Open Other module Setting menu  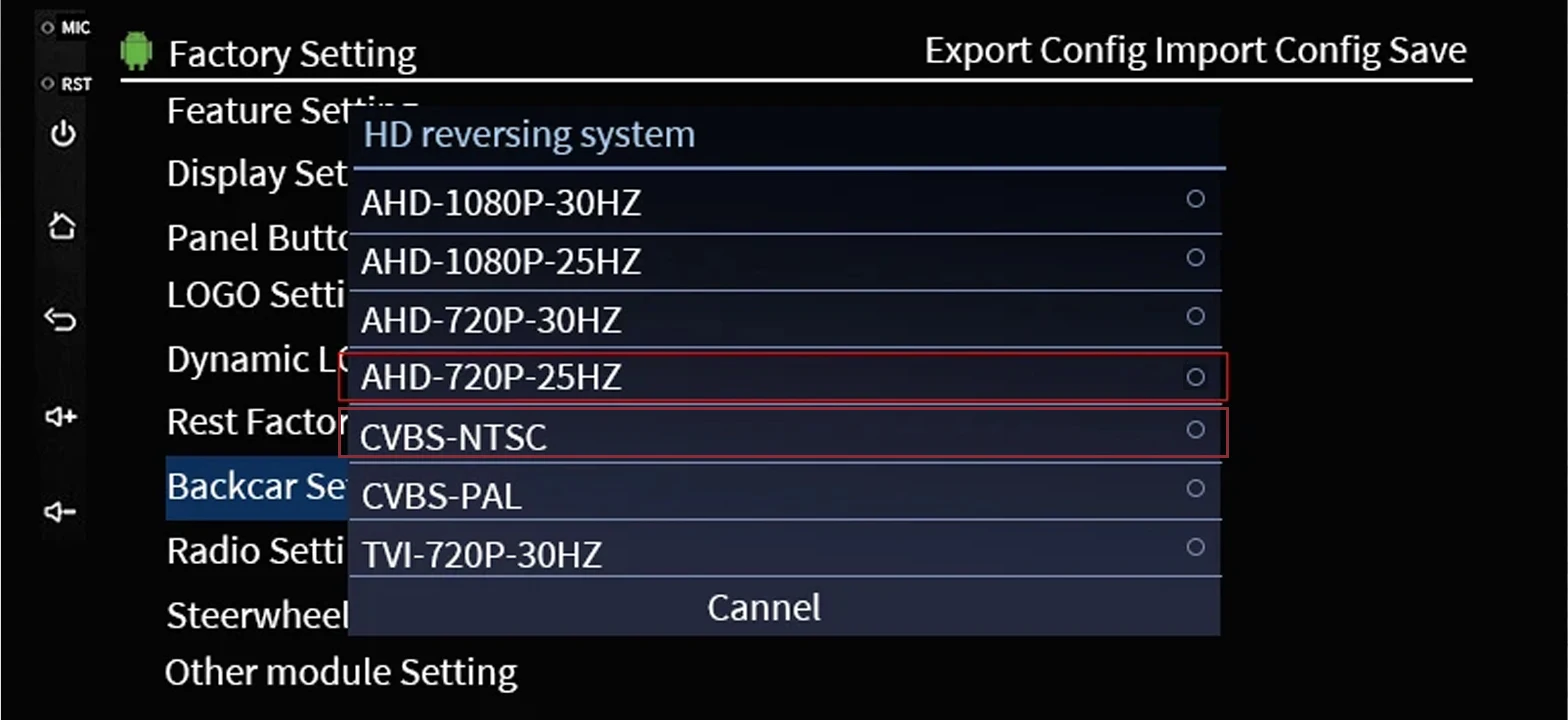point(341,672)
